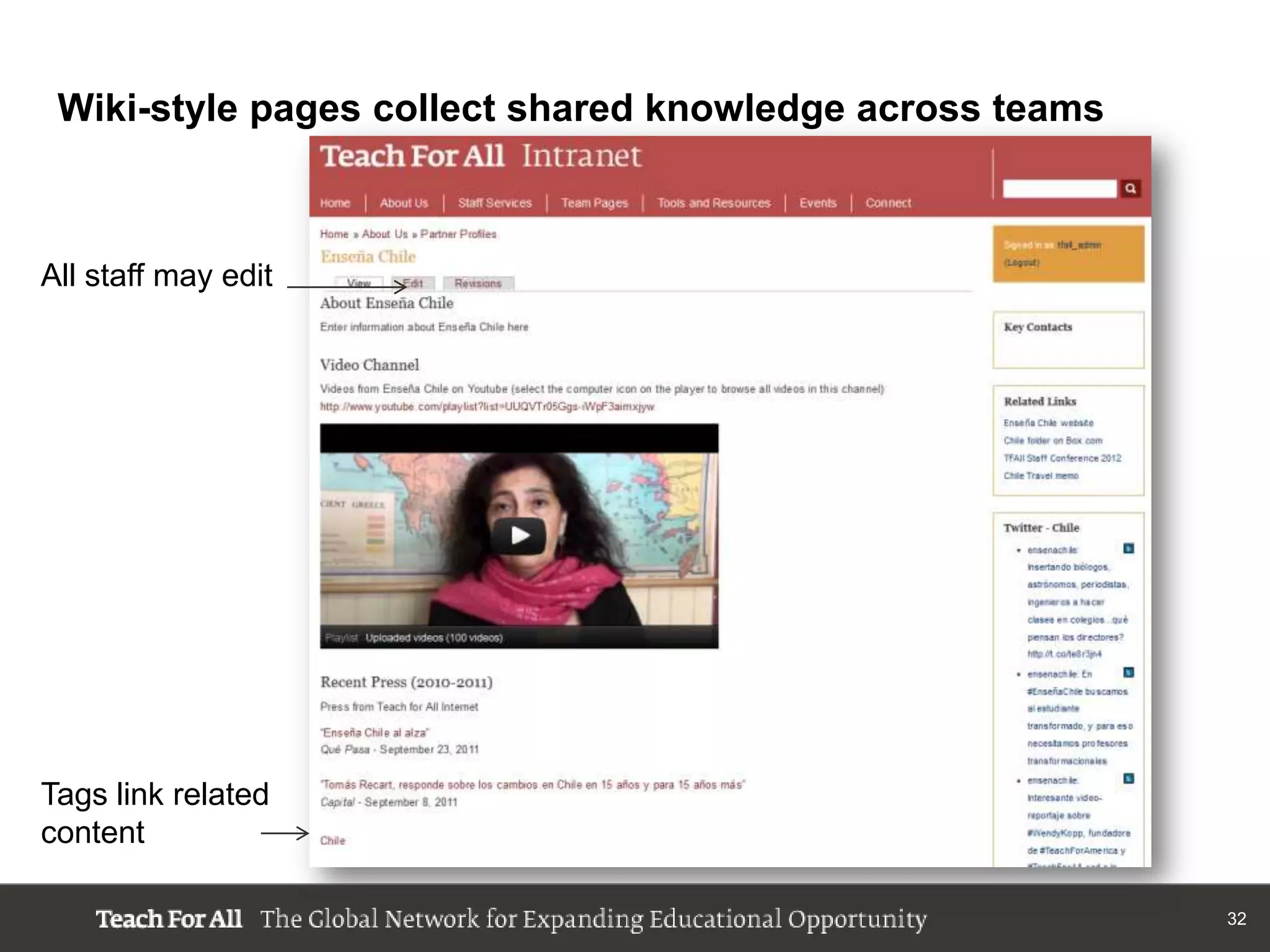Click the search input field
Image resolution: width=1270 pixels, height=952 pixels.
pyautogui.click(x=1059, y=188)
